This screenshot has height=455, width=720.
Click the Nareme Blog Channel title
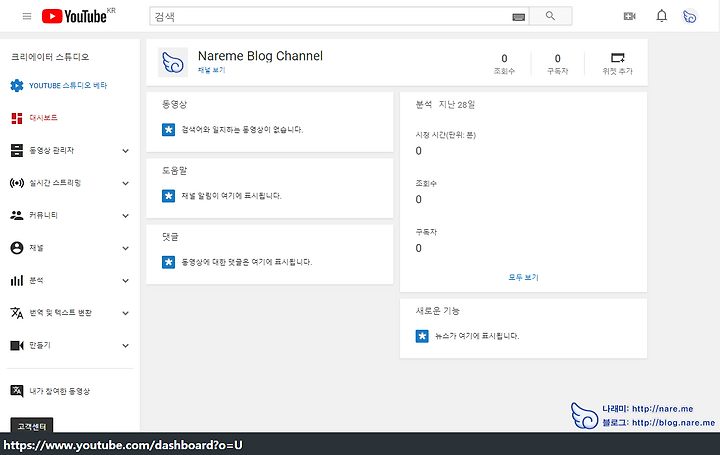click(260, 56)
